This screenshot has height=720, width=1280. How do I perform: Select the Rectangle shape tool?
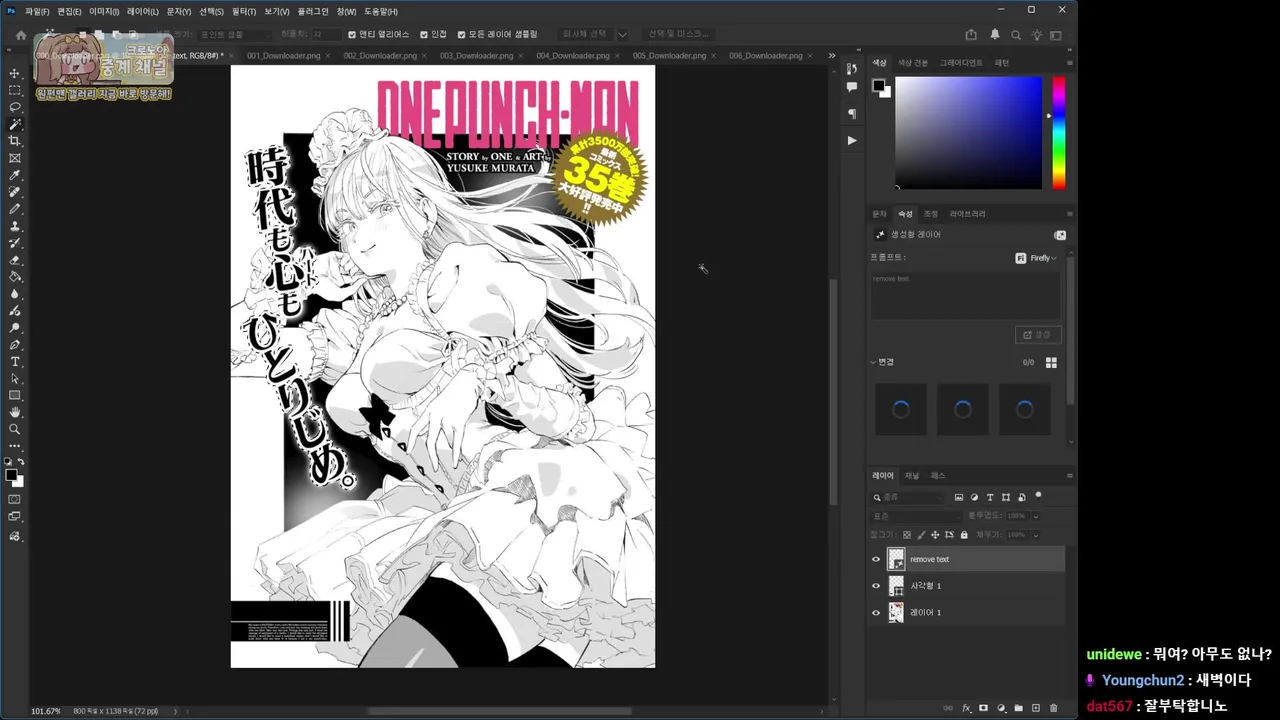15,395
